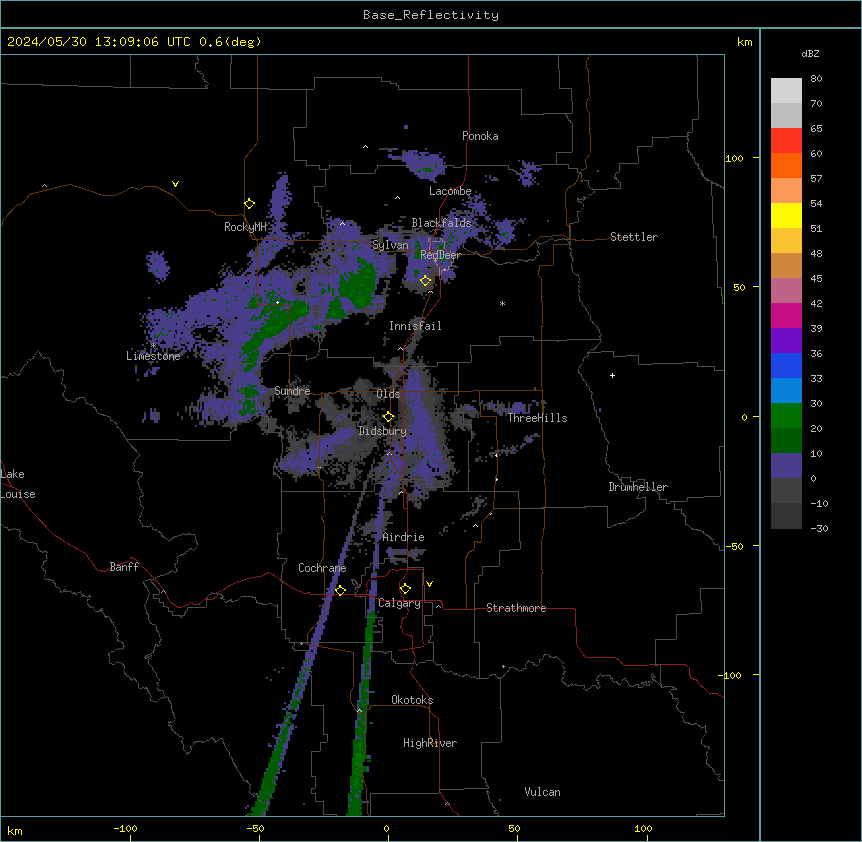
Task: Select the -100 tick on the bottom axis
Action: 125,829
